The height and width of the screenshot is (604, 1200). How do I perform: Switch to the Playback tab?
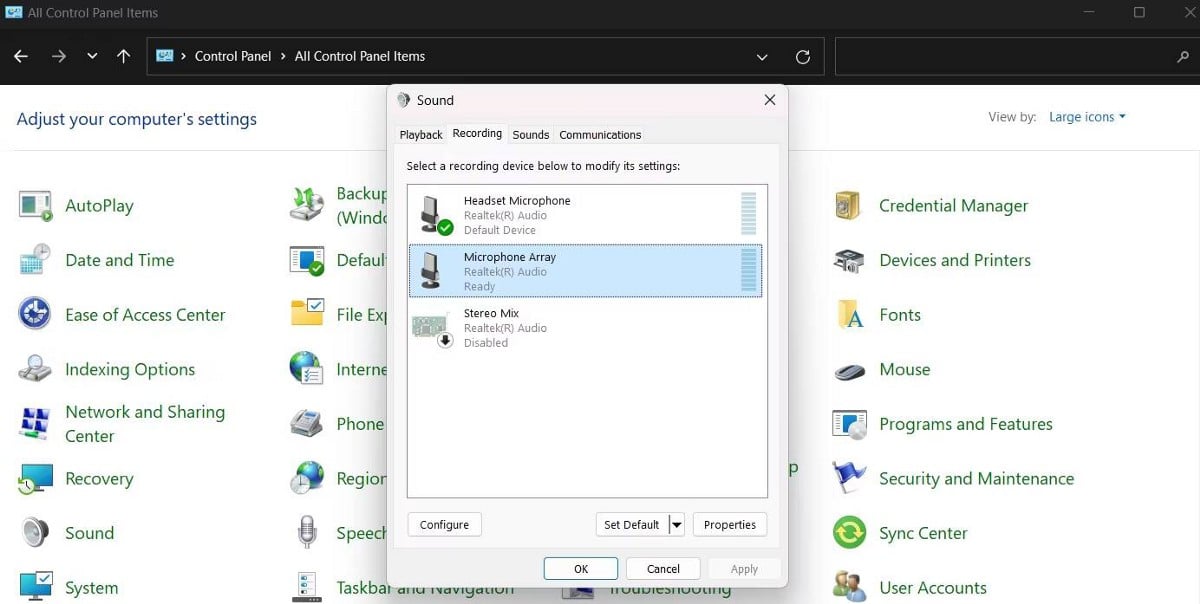[x=421, y=135]
